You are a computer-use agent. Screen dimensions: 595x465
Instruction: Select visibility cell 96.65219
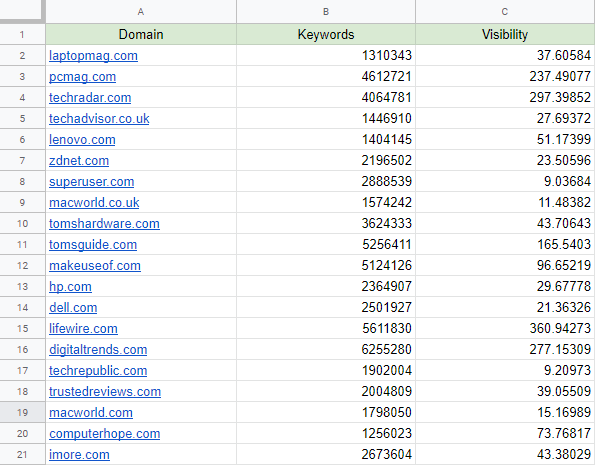pyautogui.click(x=505, y=265)
